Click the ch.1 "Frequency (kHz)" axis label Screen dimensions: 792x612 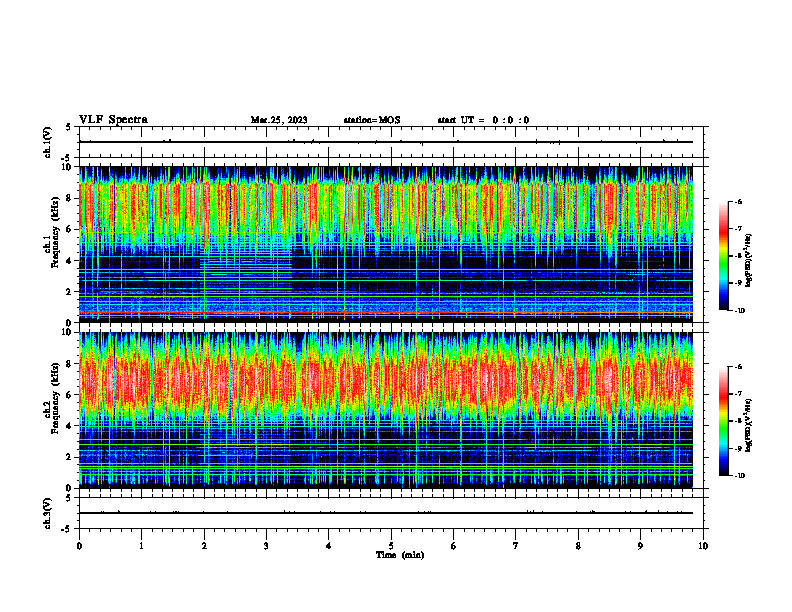[x=55, y=232]
